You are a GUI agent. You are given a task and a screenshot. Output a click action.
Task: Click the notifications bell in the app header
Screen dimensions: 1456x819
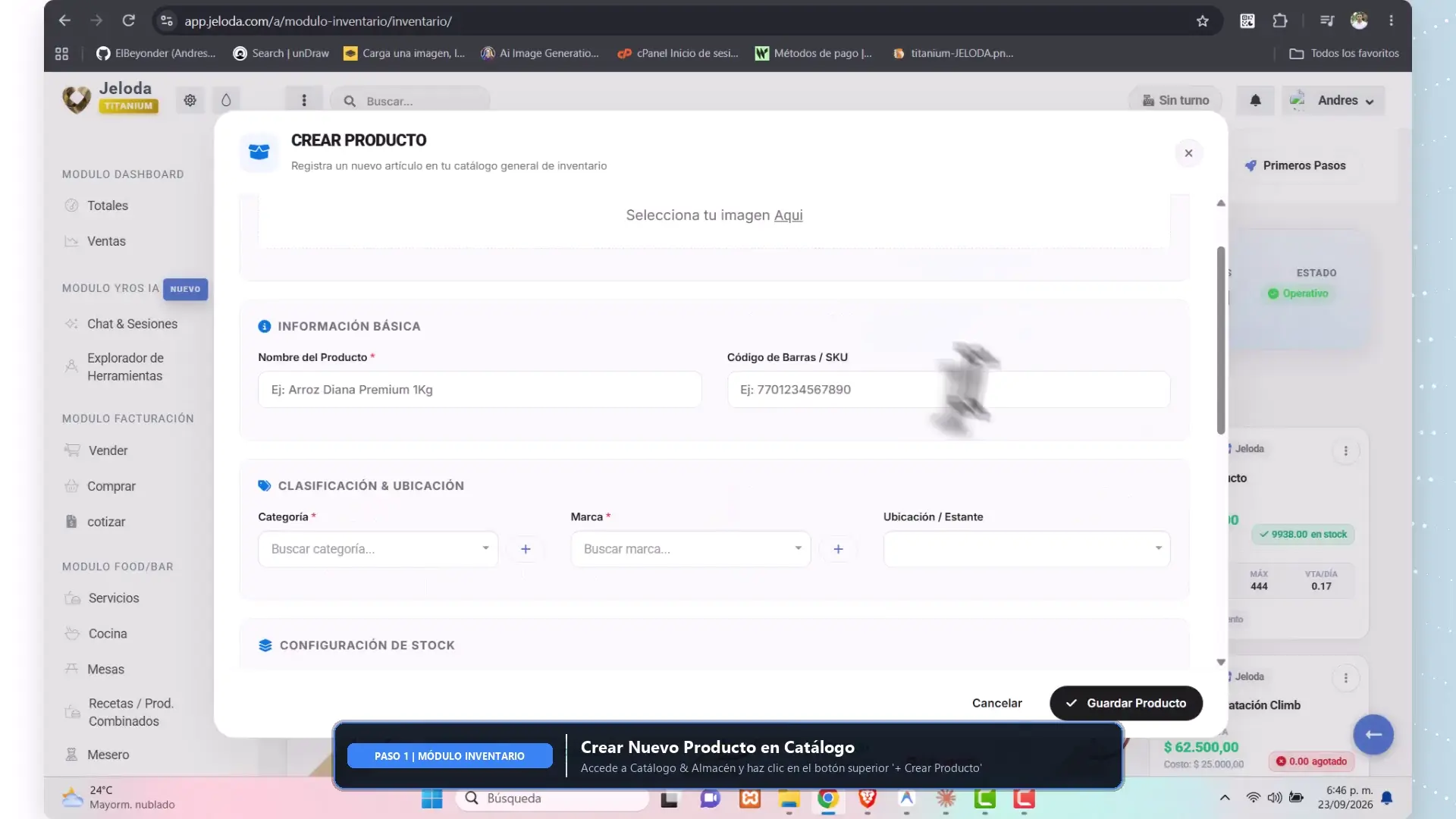pos(1255,100)
